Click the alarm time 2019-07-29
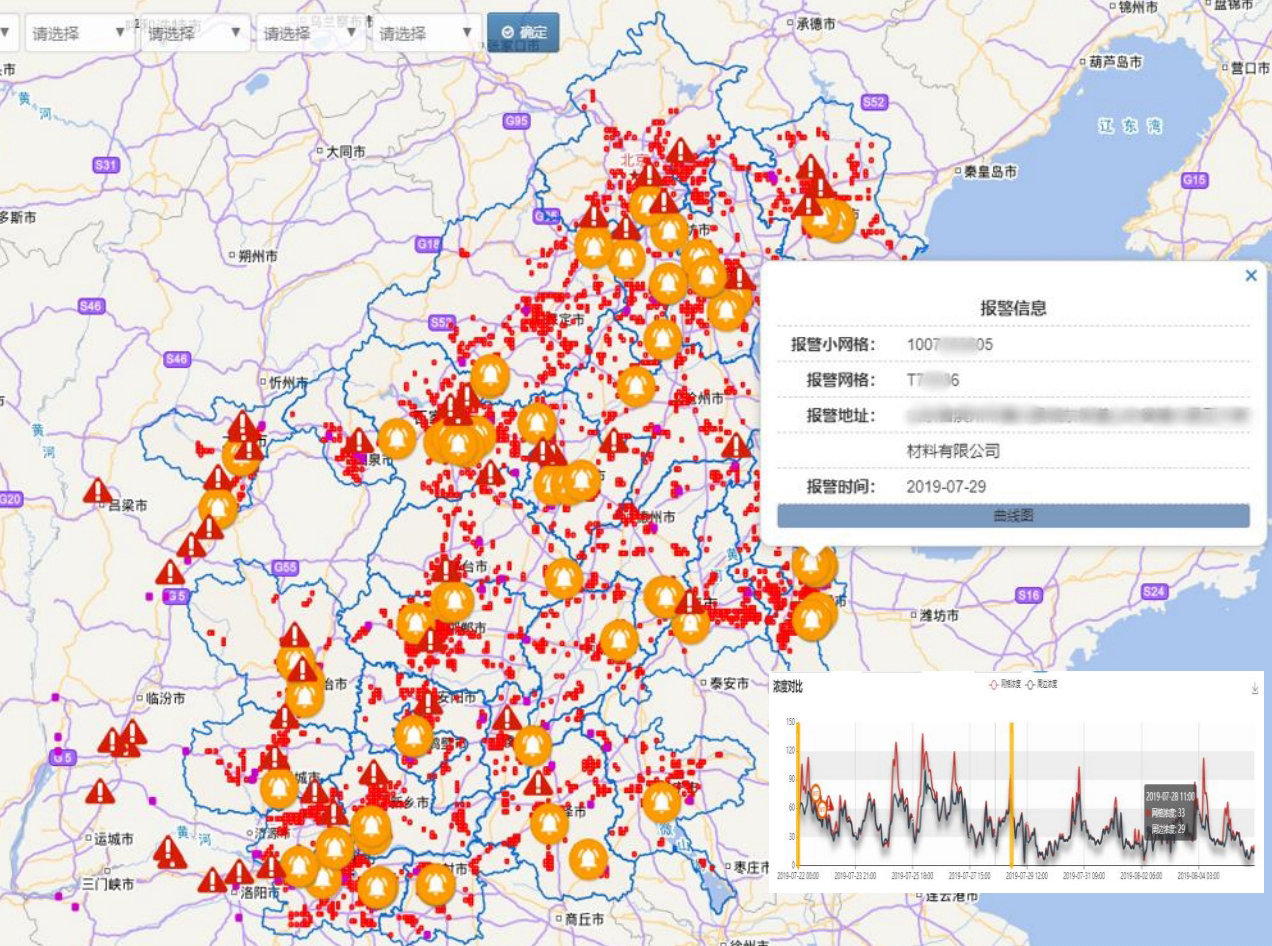 tap(946, 487)
